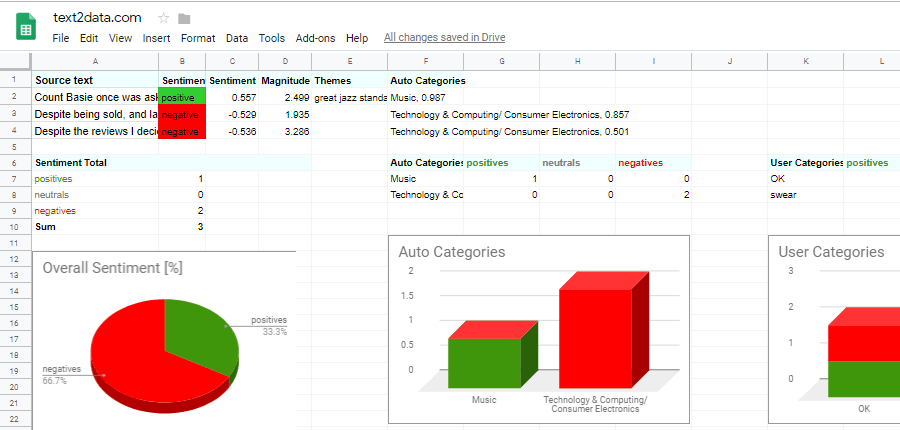The width and height of the screenshot is (900, 430).
Task: Move document with the folder icon
Action: (x=184, y=19)
